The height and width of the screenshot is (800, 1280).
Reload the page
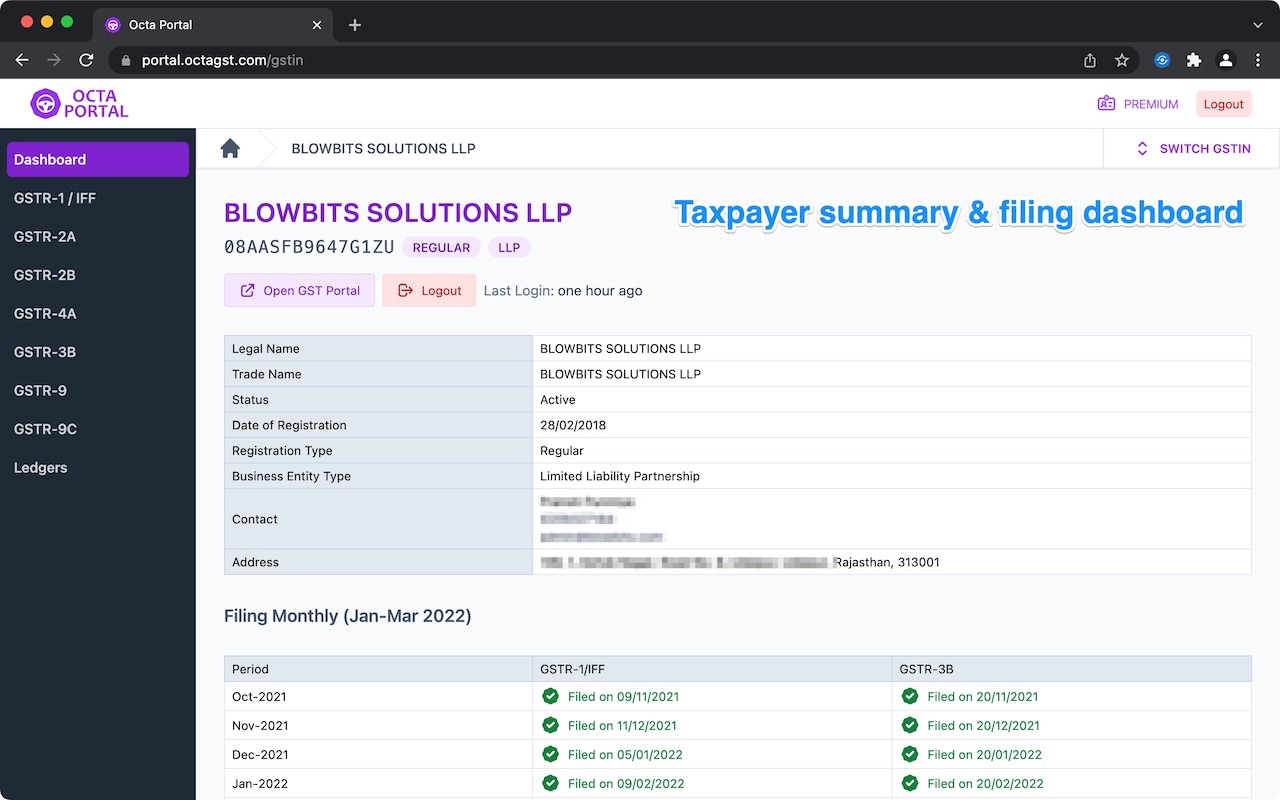(x=86, y=60)
